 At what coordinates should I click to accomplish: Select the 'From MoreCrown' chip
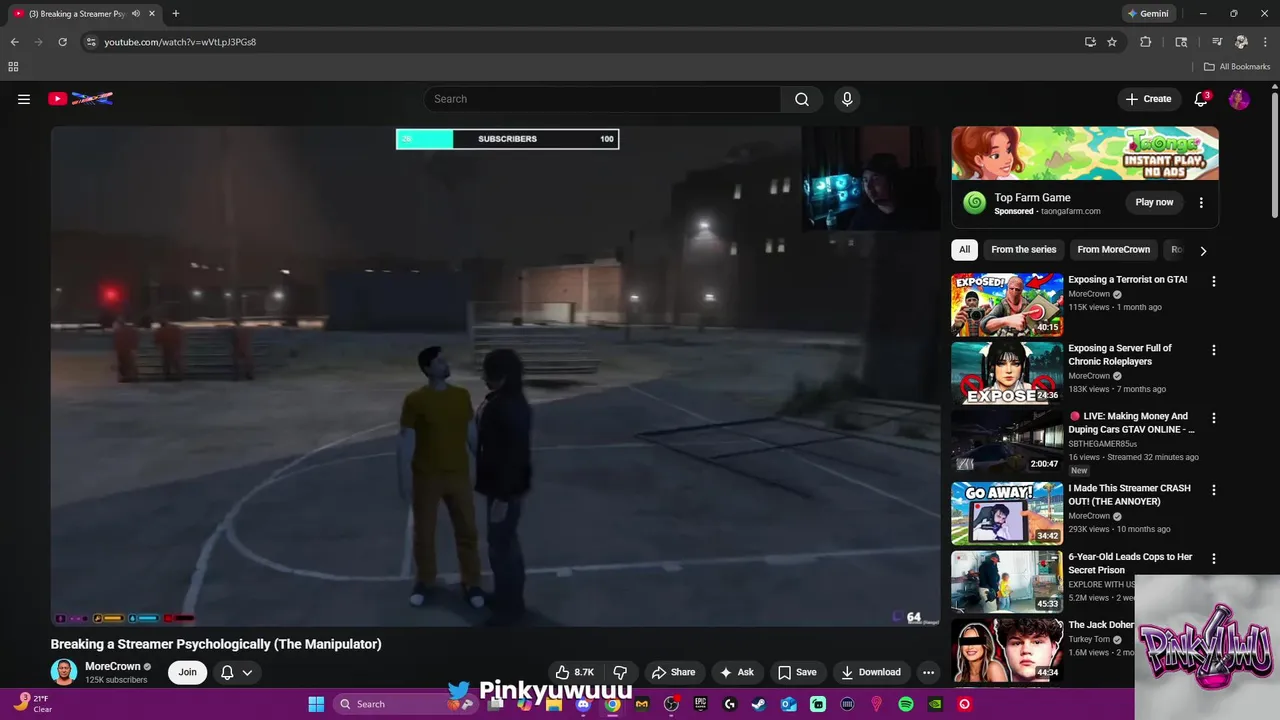click(x=1114, y=250)
